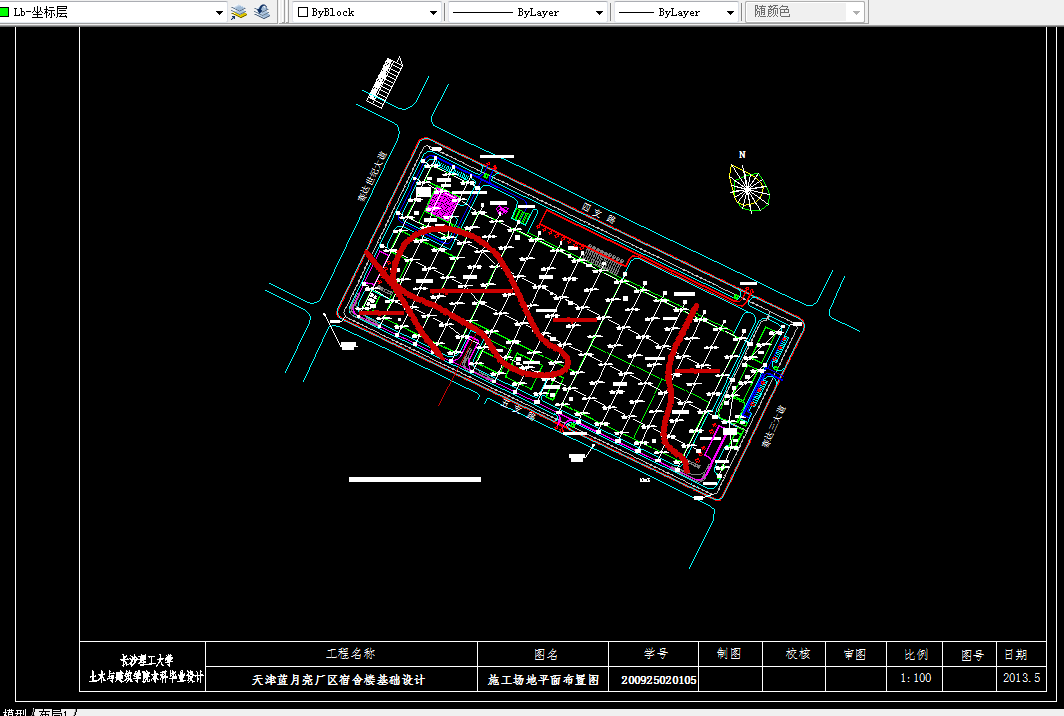Select the north arrow compass symbol

click(749, 188)
